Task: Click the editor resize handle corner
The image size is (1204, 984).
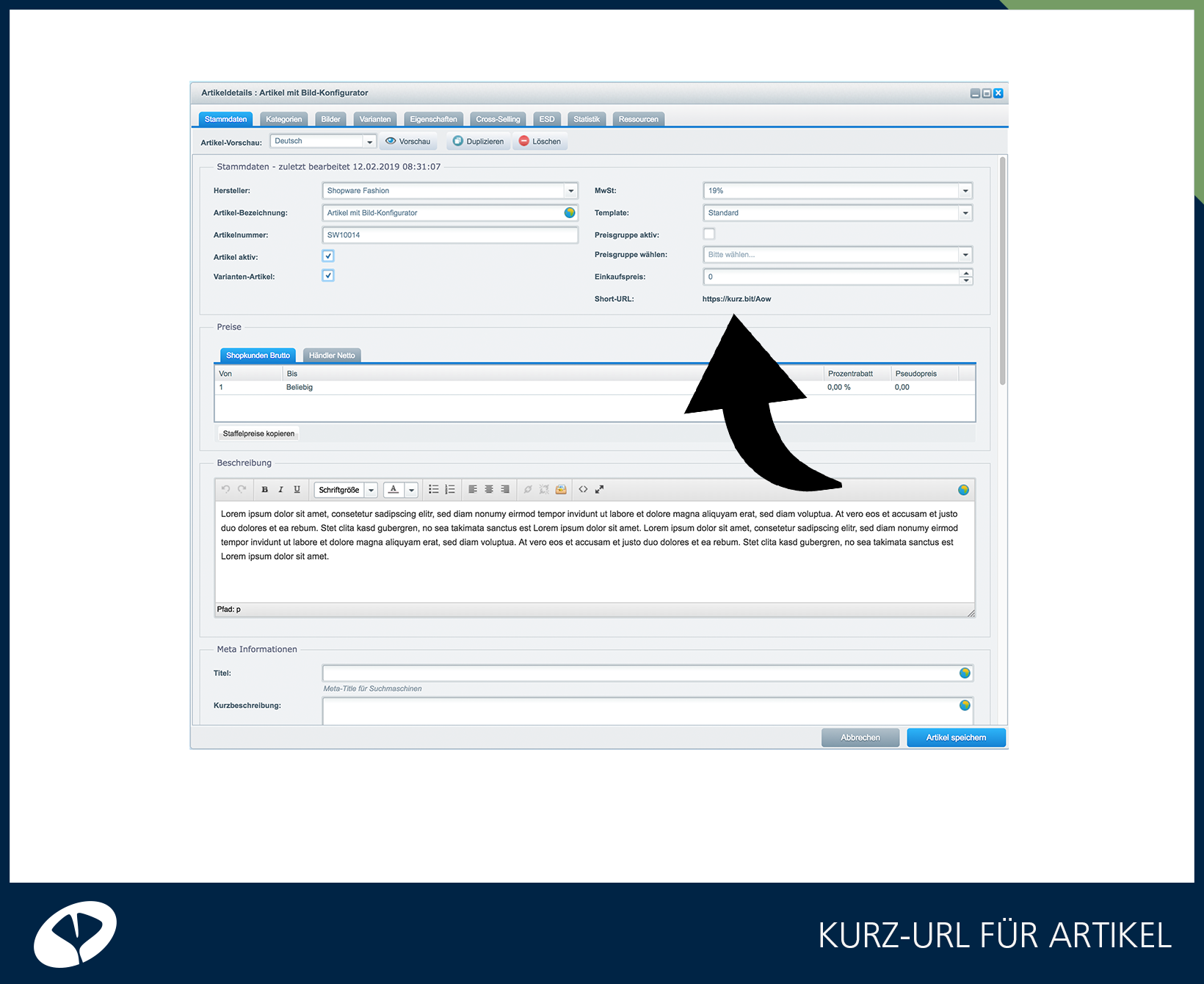Action: (971, 612)
